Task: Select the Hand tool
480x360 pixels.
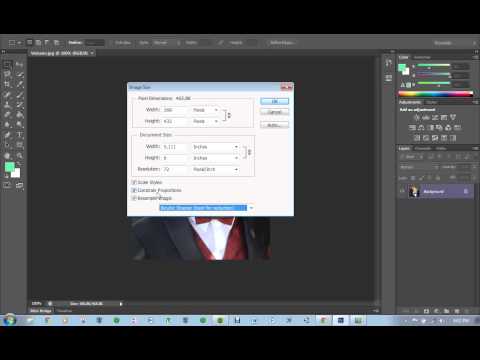Action: (x=7, y=156)
